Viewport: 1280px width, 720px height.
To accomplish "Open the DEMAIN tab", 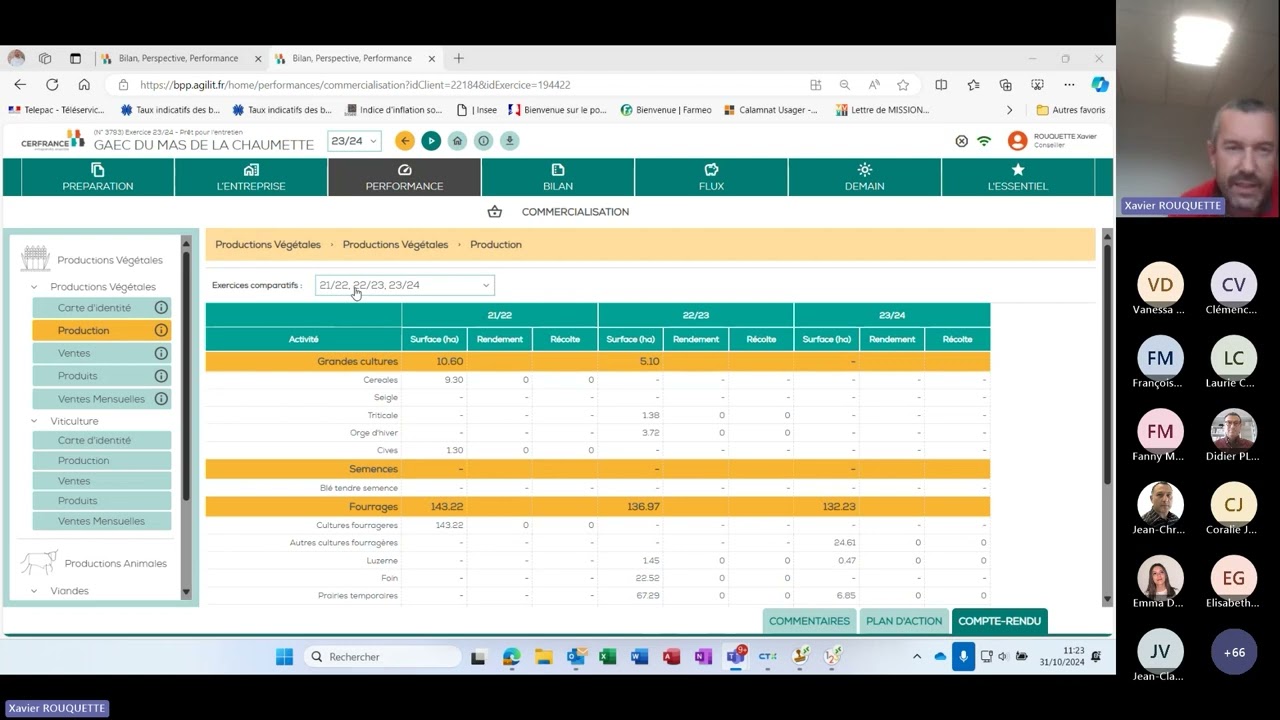I will tap(865, 177).
